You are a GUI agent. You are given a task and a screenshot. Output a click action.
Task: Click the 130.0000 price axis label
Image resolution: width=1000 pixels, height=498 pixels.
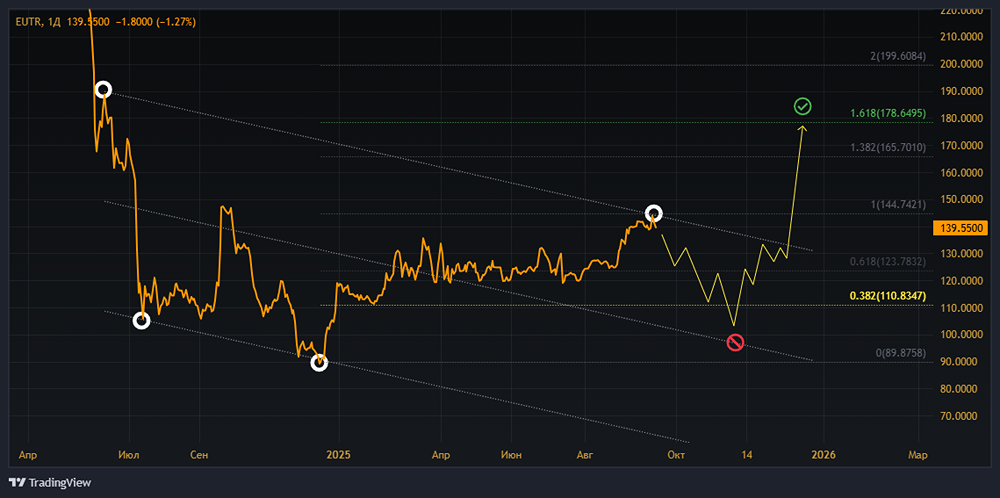click(960, 254)
